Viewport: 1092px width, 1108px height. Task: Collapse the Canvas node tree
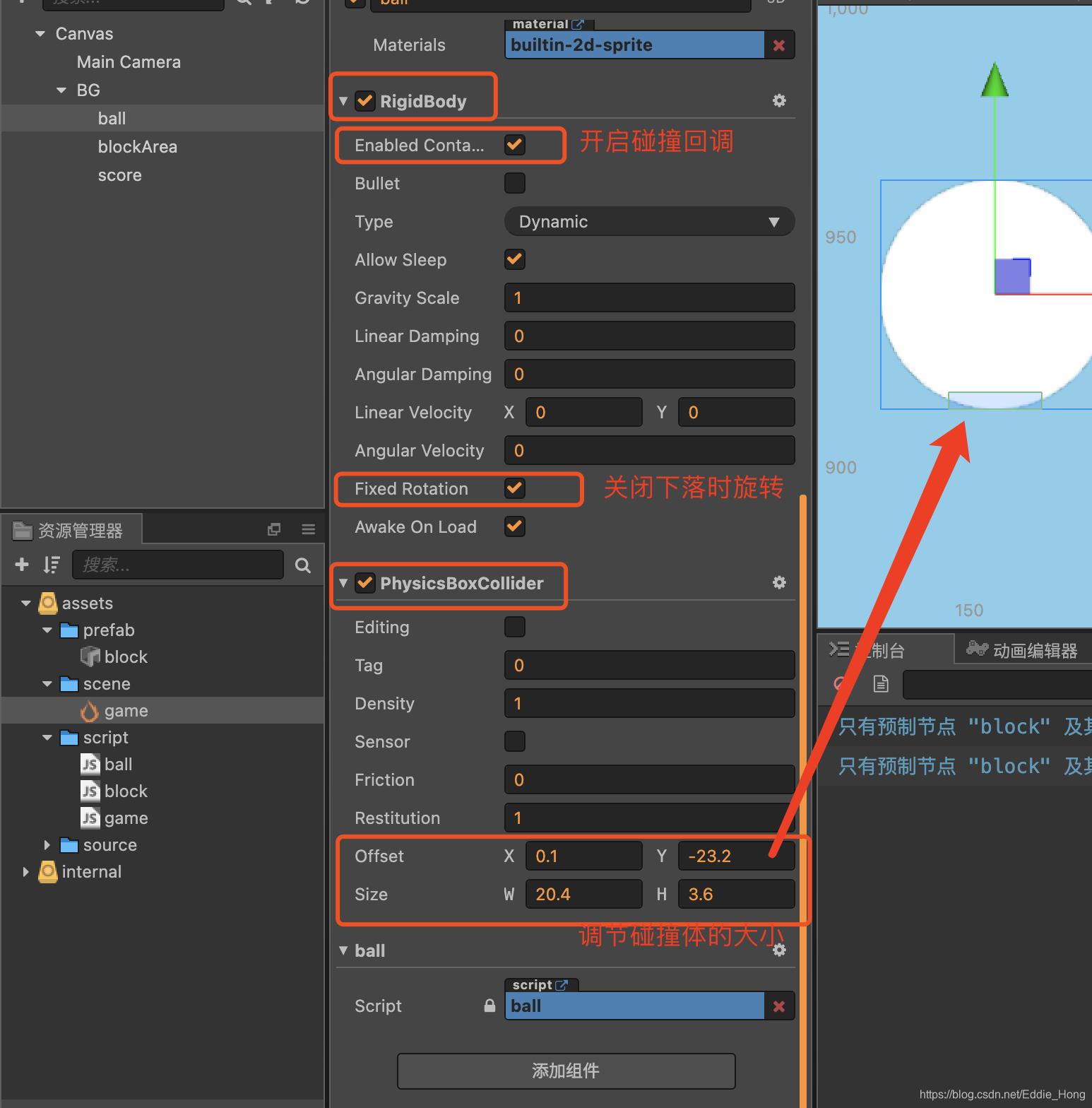(40, 34)
